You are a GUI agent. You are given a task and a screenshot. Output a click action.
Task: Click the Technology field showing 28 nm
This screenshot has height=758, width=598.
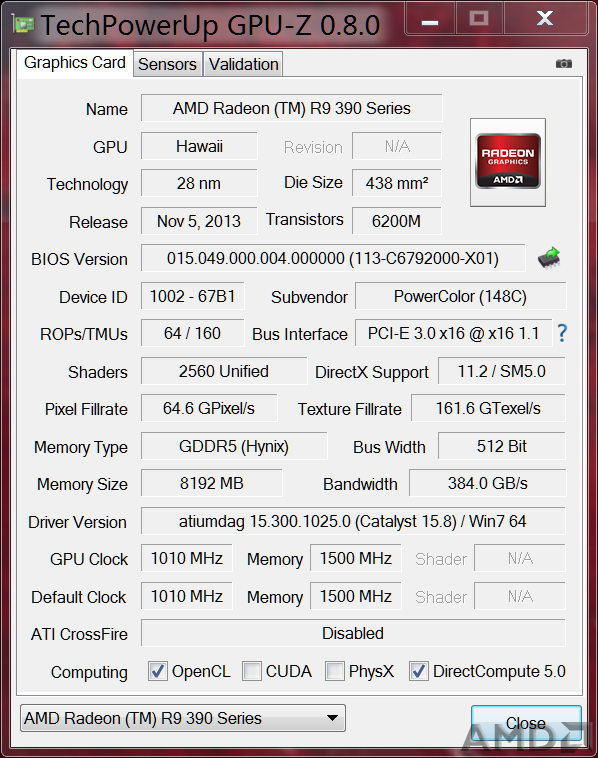tap(199, 183)
